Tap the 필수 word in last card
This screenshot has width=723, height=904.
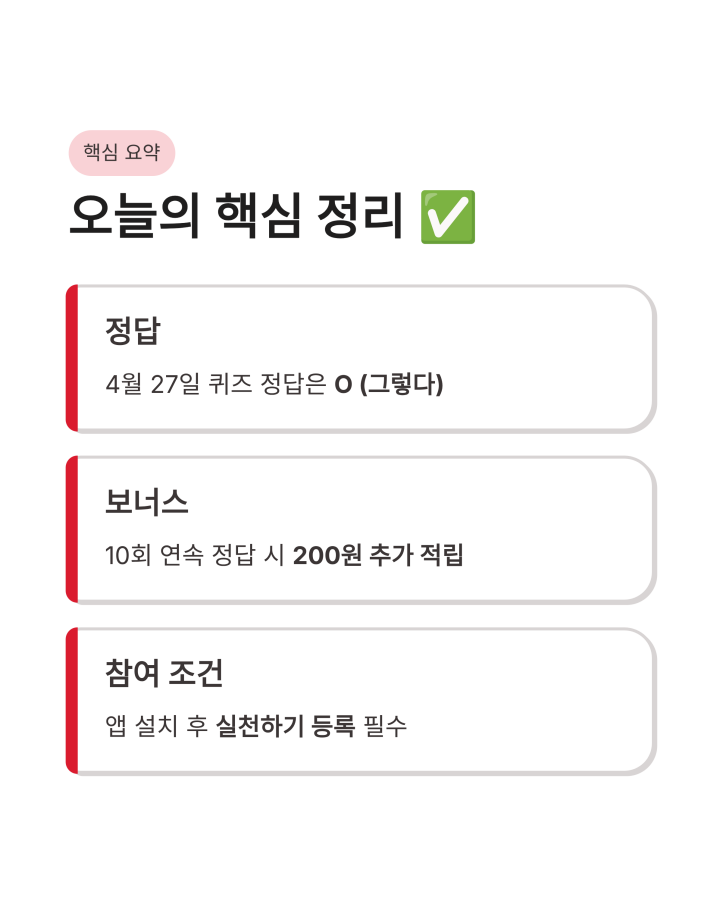pyautogui.click(x=385, y=726)
